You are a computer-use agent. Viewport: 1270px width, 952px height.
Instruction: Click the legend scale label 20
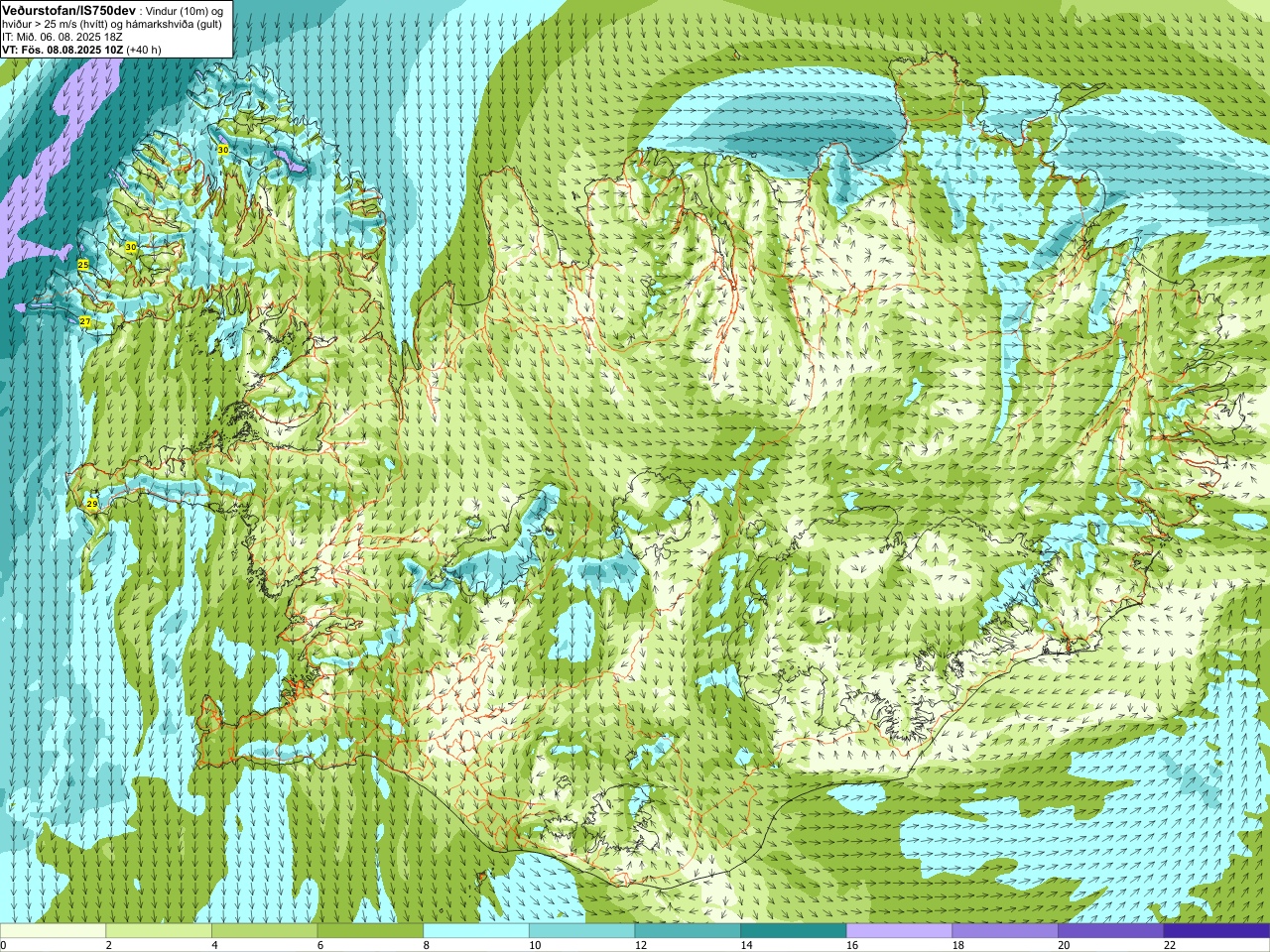click(x=1065, y=946)
